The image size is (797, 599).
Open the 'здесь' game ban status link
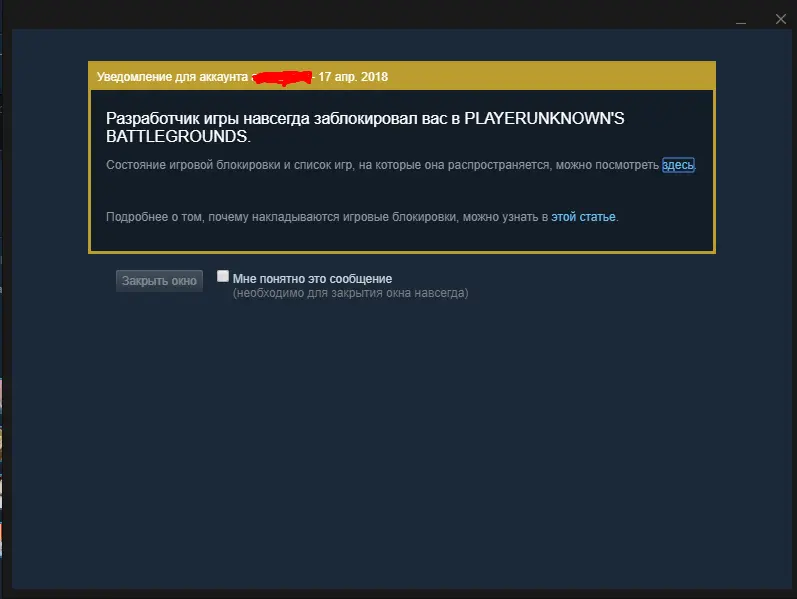tap(678, 165)
